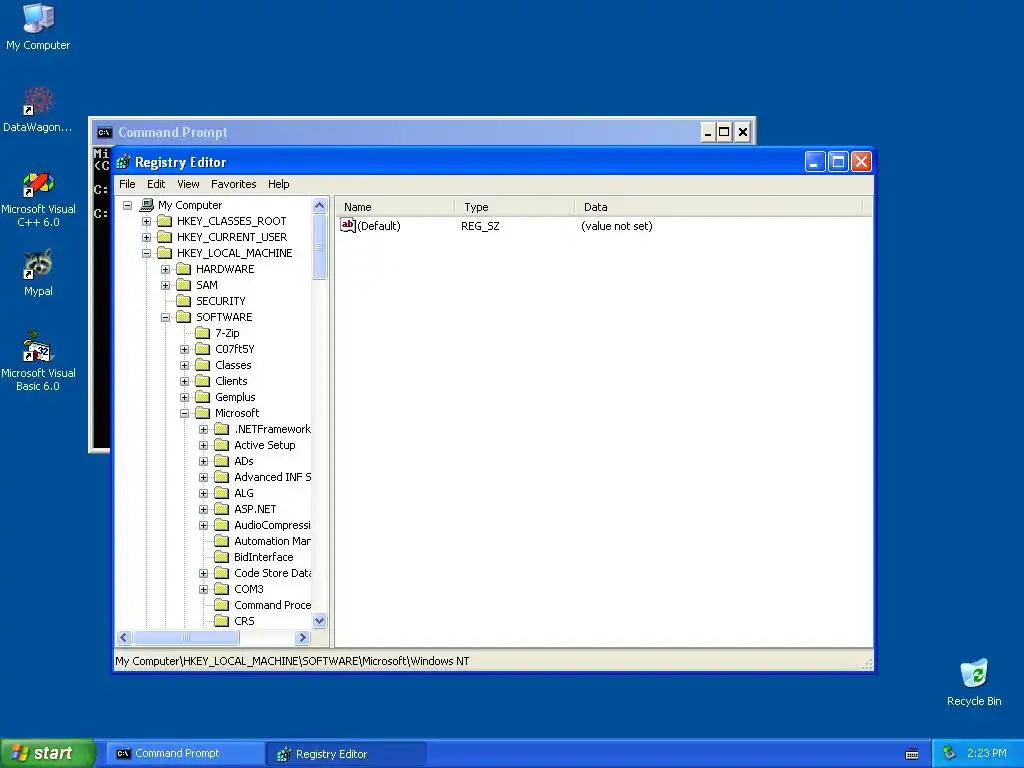Click Registry Editor taskbar button
Viewport: 1024px width, 768px height.
346,754
